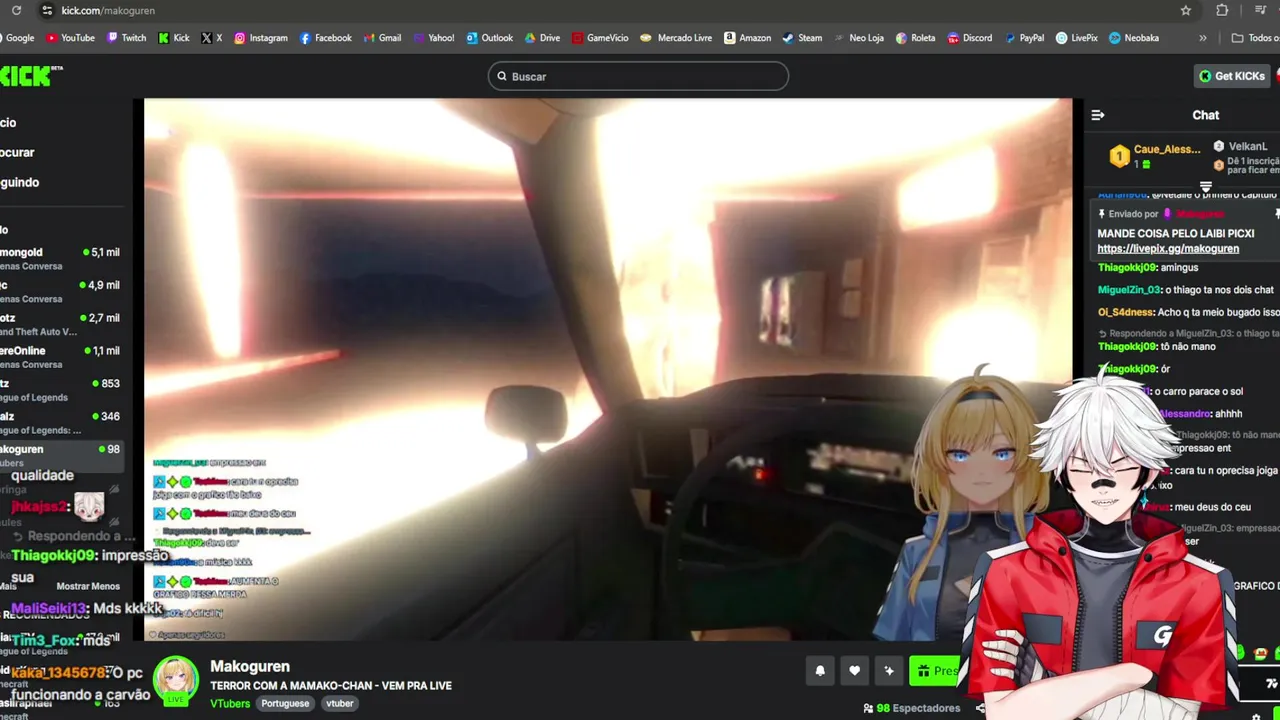
Task: Click OI_S4dness username in chat
Action: (x=1125, y=312)
